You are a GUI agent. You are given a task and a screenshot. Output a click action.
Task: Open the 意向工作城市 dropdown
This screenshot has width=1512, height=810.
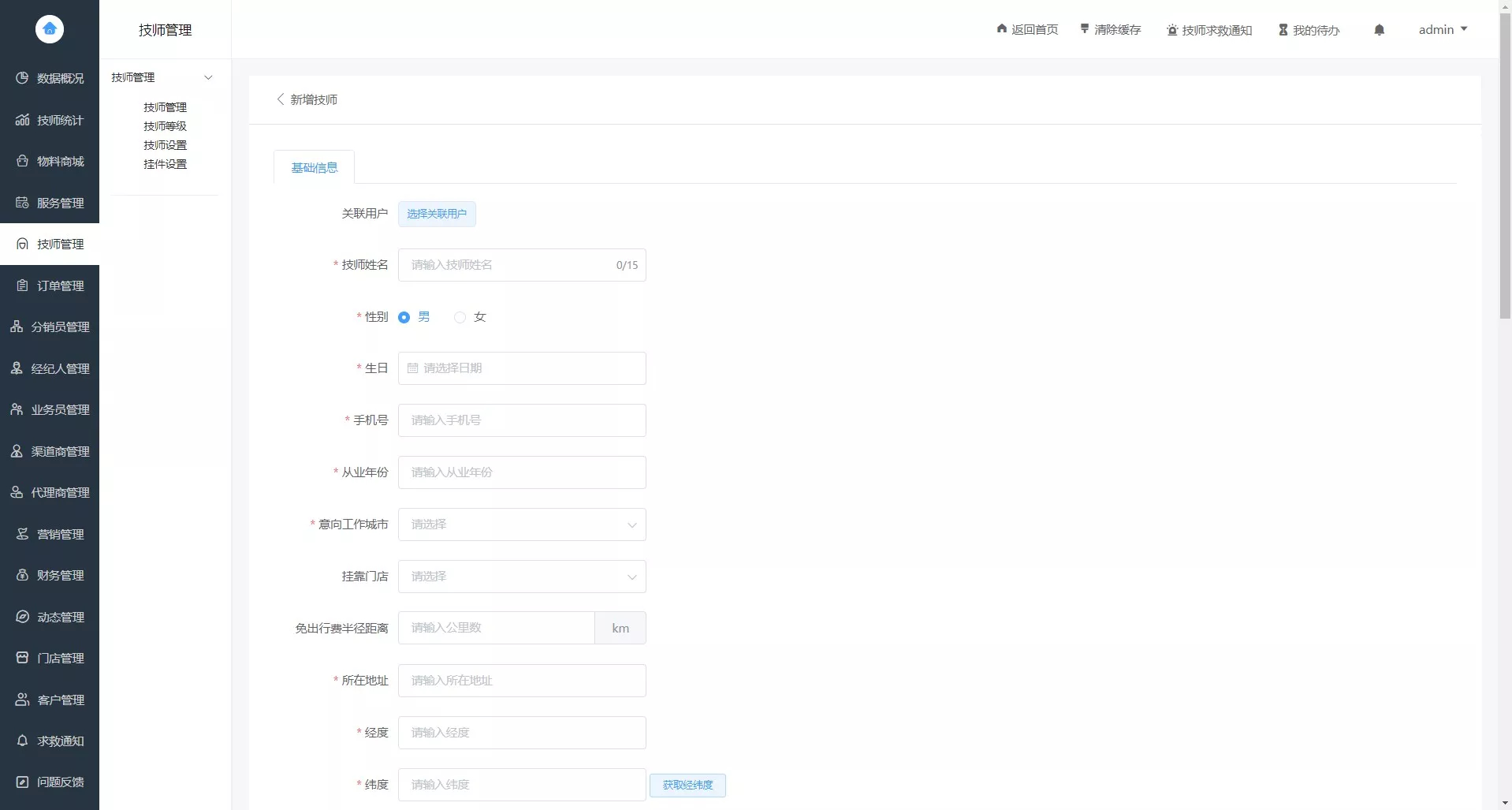click(x=522, y=524)
